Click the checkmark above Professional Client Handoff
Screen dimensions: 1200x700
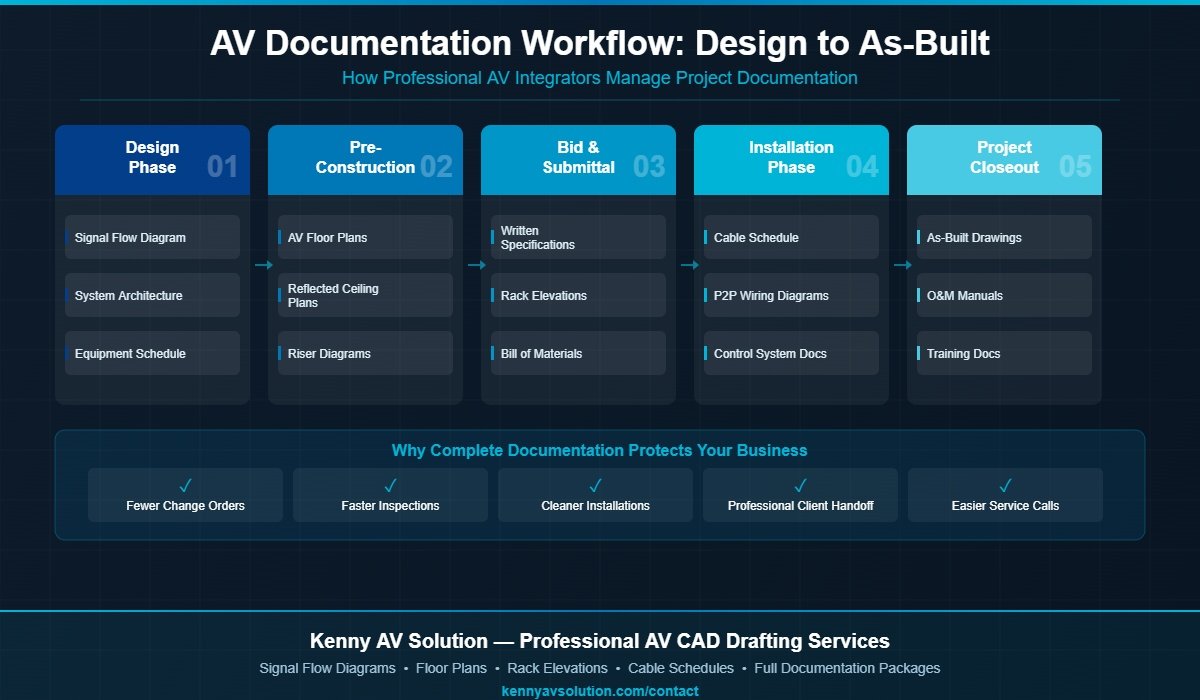(x=800, y=484)
